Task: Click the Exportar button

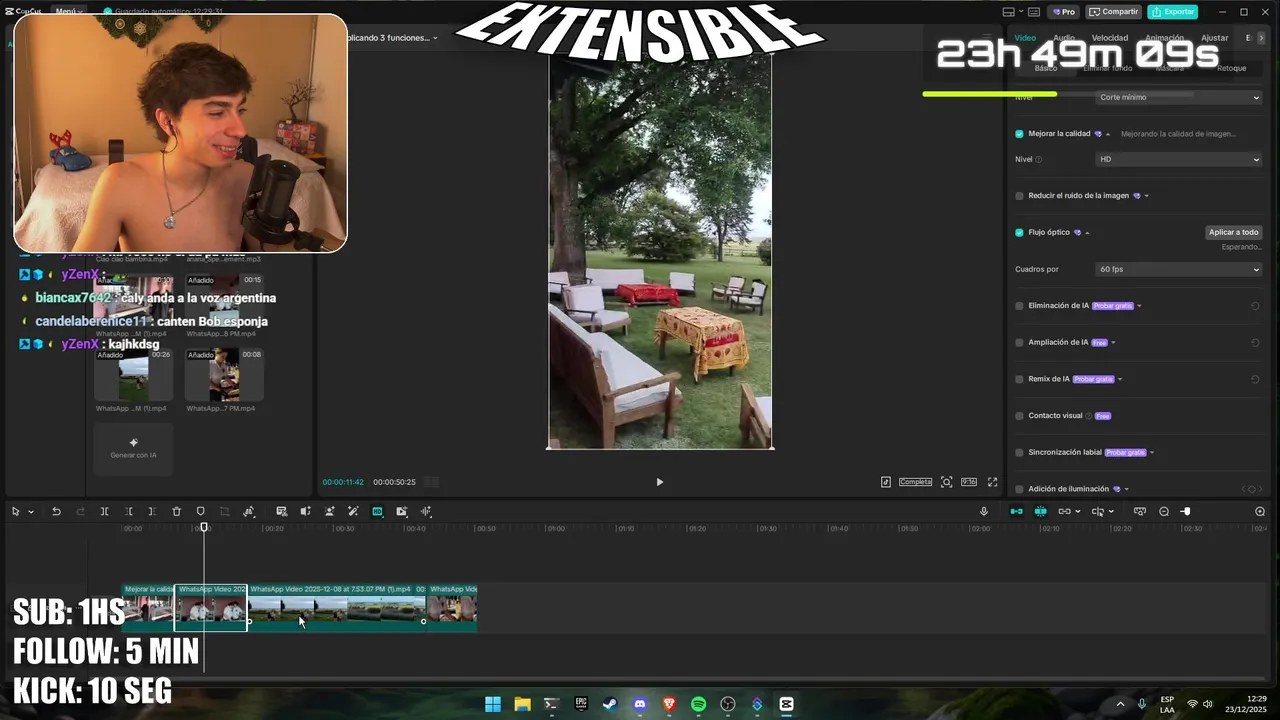Action: (x=1173, y=12)
